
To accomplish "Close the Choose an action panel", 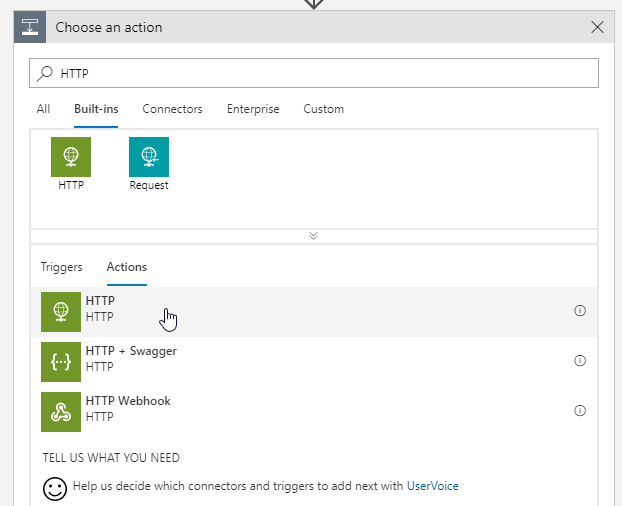I will click(x=597, y=27).
